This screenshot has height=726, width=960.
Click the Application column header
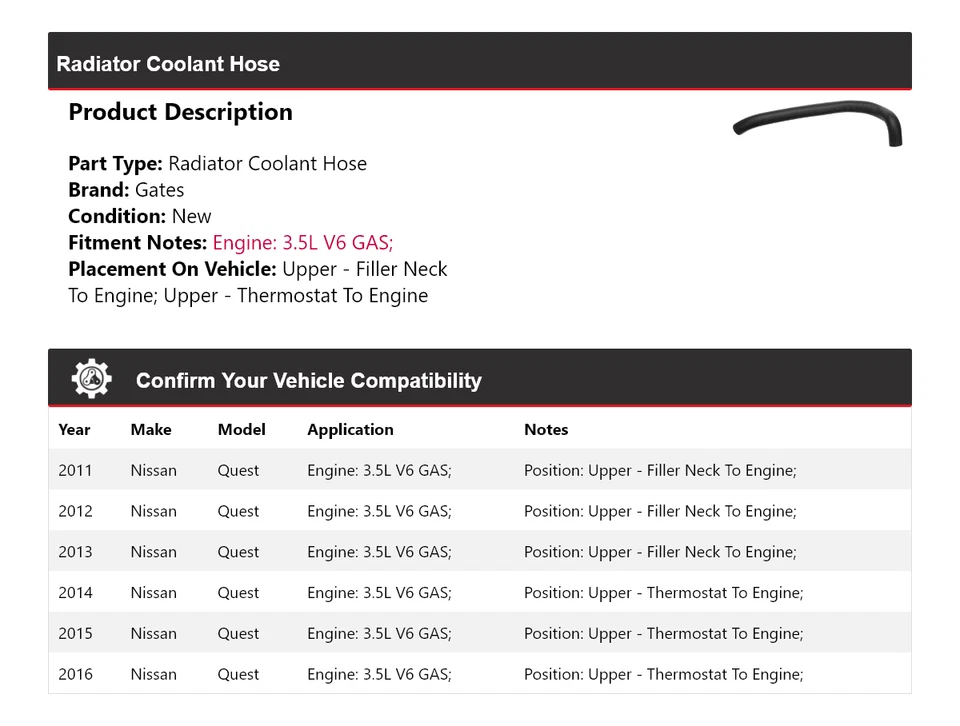click(350, 430)
